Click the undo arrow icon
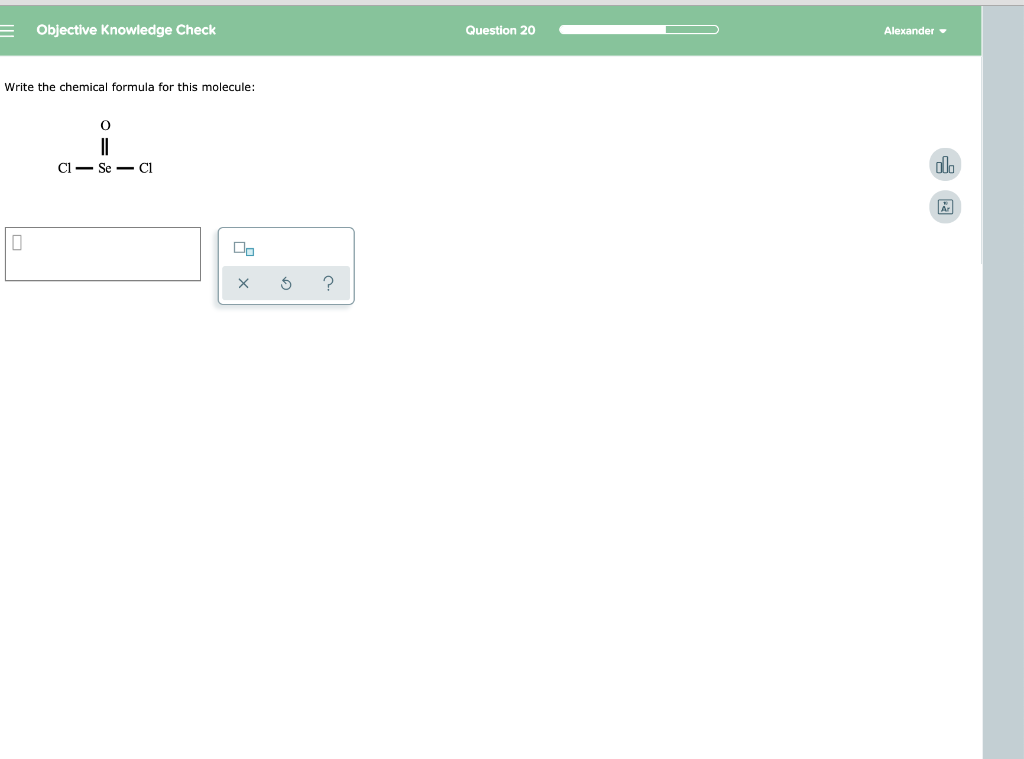The image size is (1024, 759). 285,283
